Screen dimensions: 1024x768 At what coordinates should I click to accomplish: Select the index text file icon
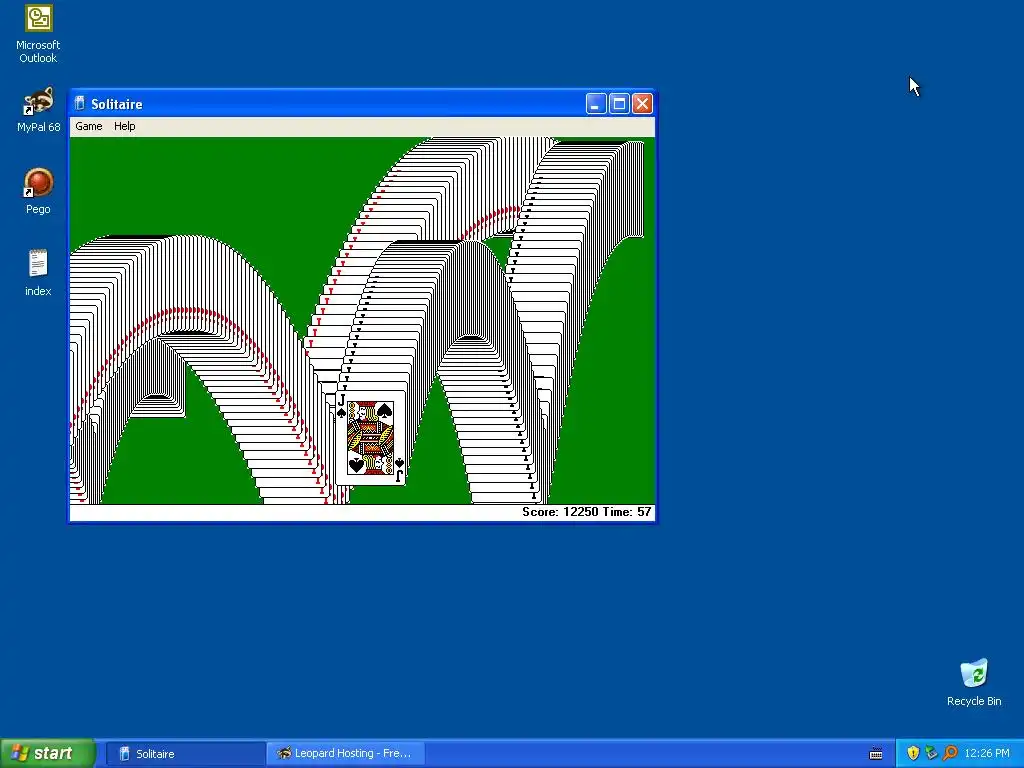click(x=38, y=273)
